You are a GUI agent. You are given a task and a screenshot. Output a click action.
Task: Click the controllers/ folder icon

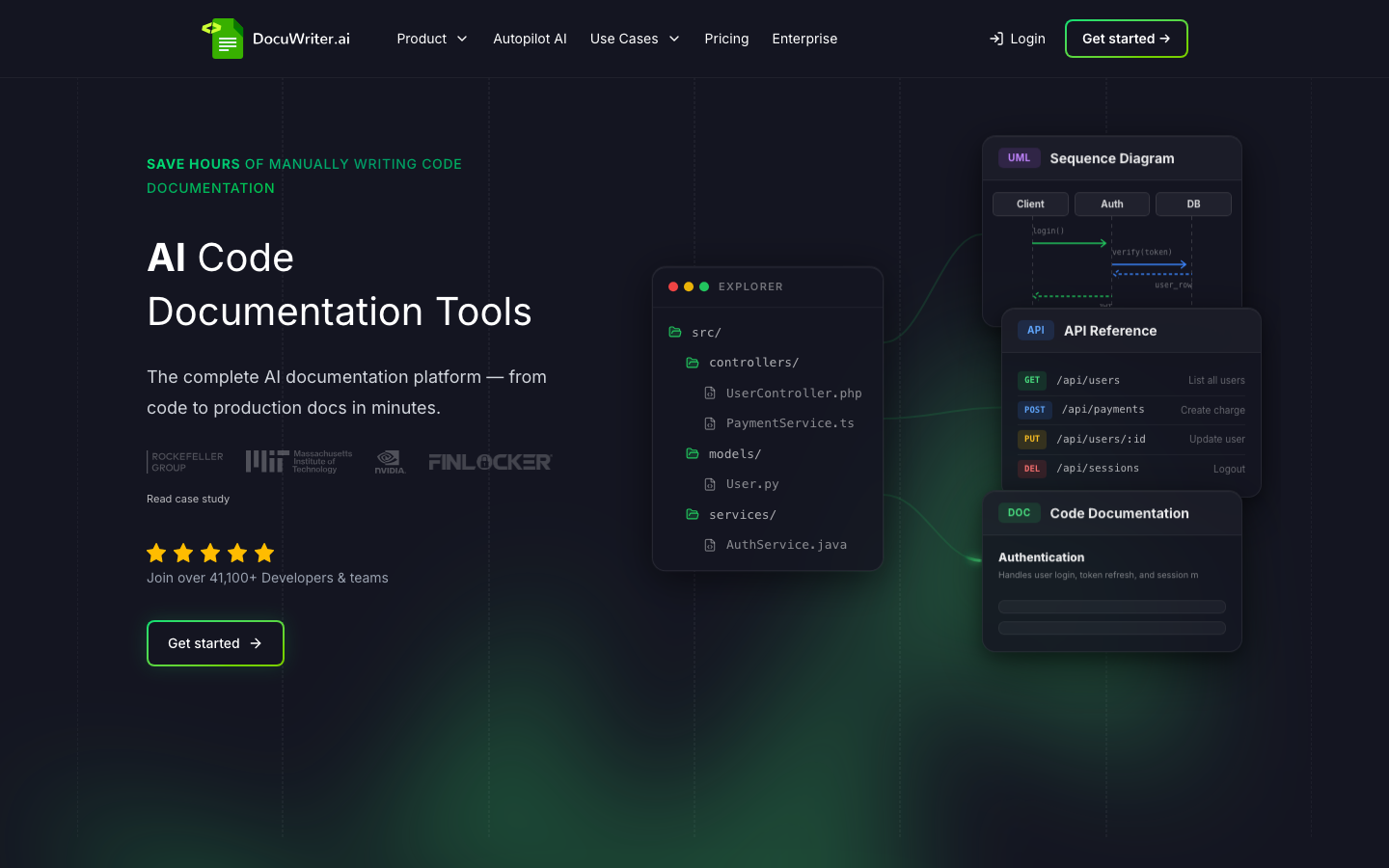[693, 363]
